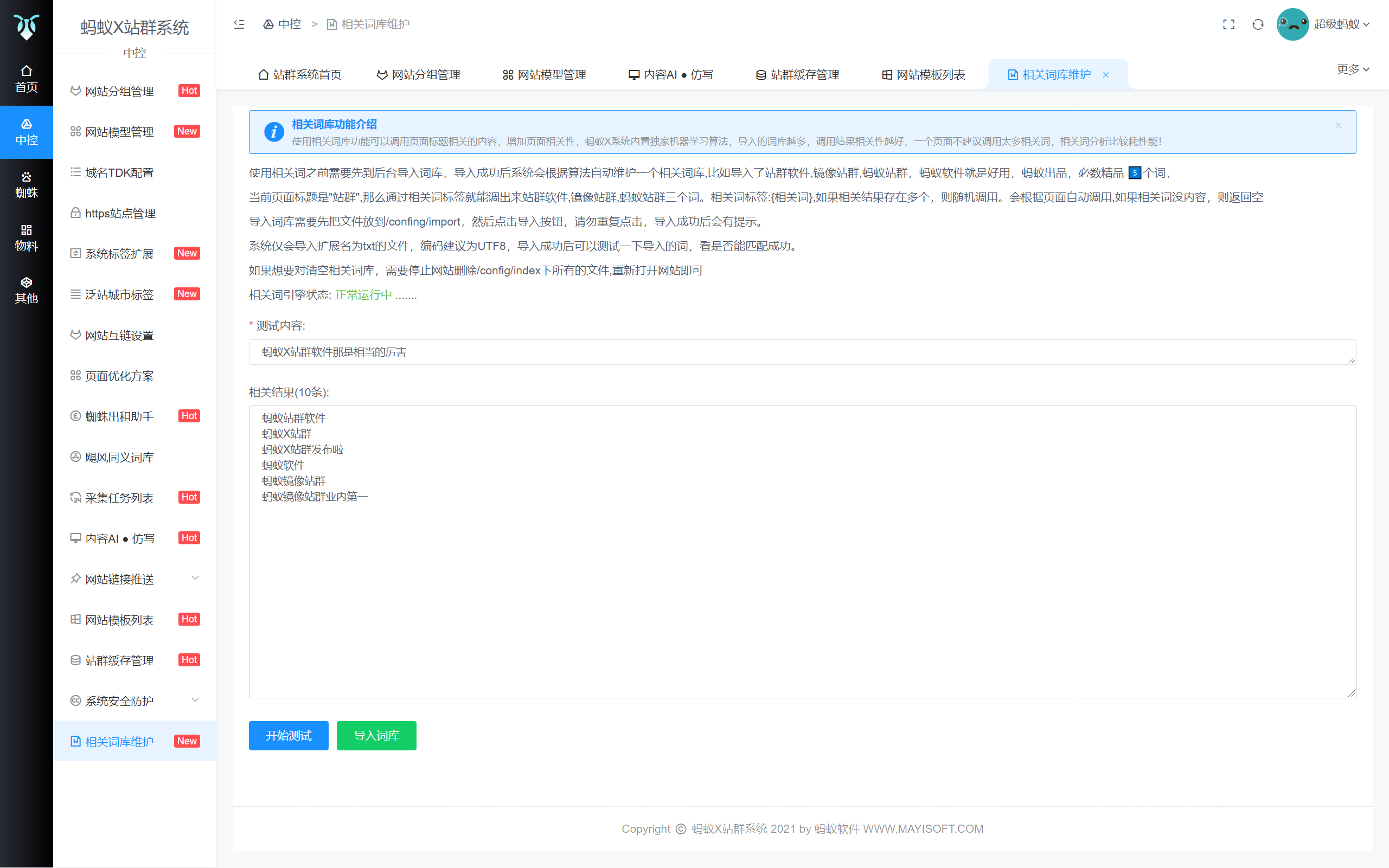Open the 其他 section icon

click(27, 290)
